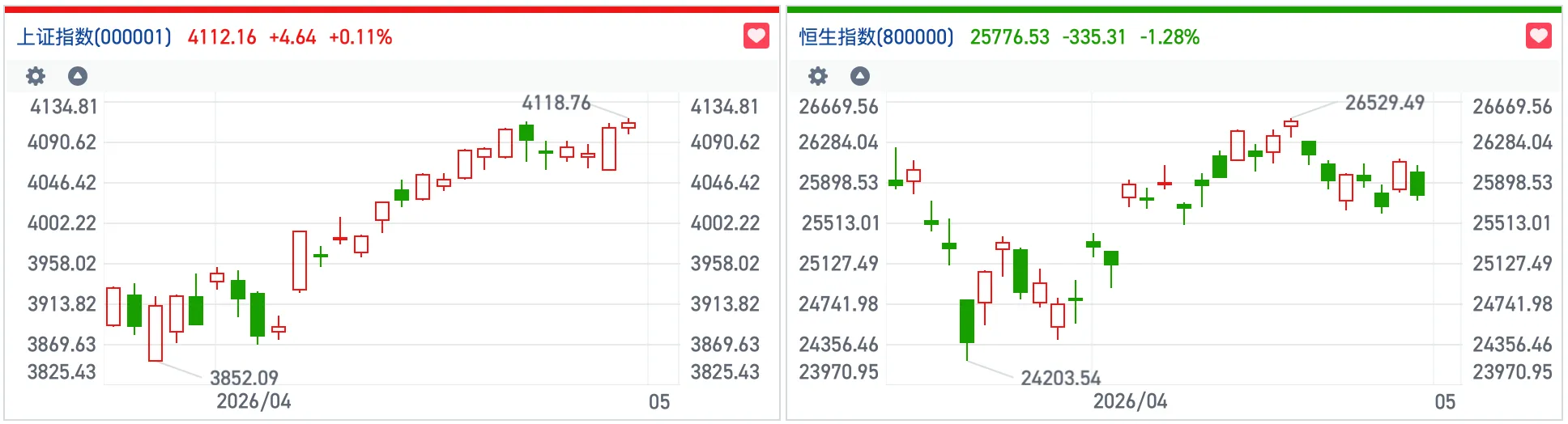The image size is (1568, 424).
Task: Click the 26529.49 high annotation label
Action: pyautogui.click(x=1384, y=103)
